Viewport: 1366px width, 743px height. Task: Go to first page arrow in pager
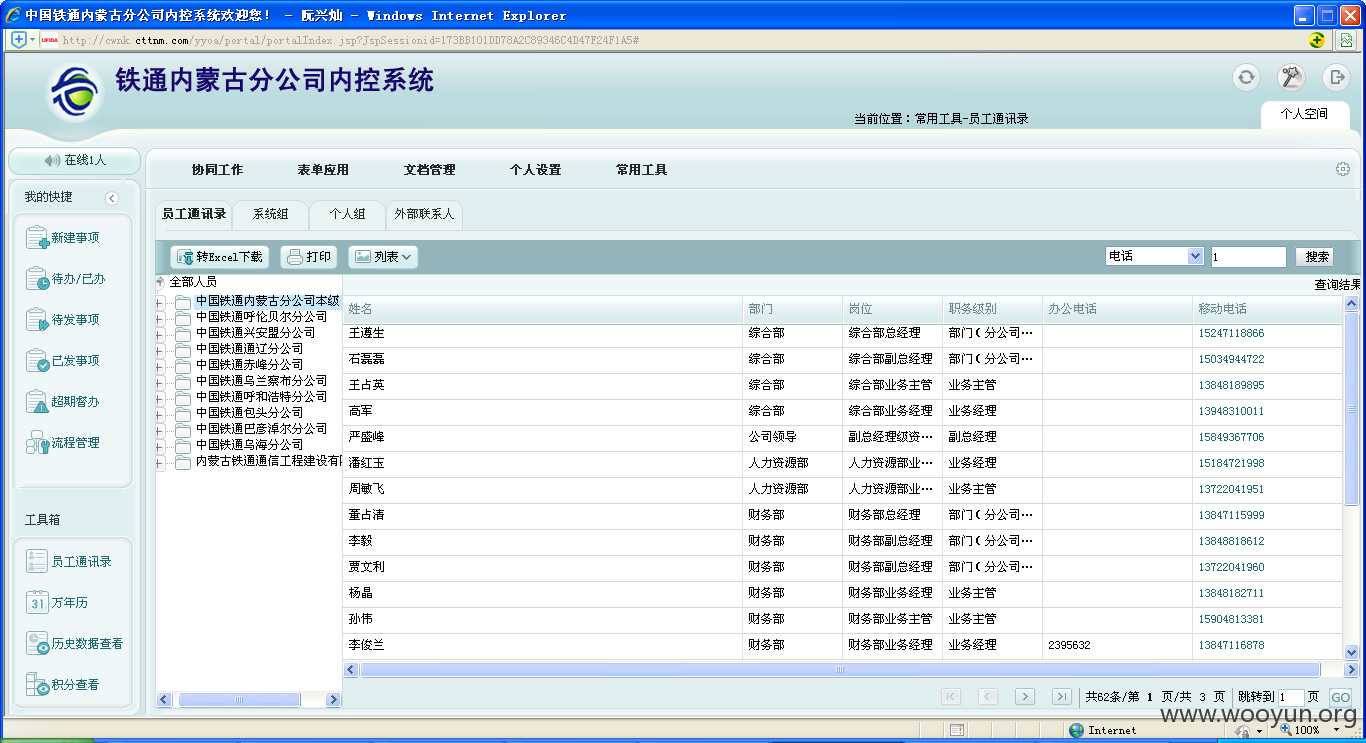951,696
